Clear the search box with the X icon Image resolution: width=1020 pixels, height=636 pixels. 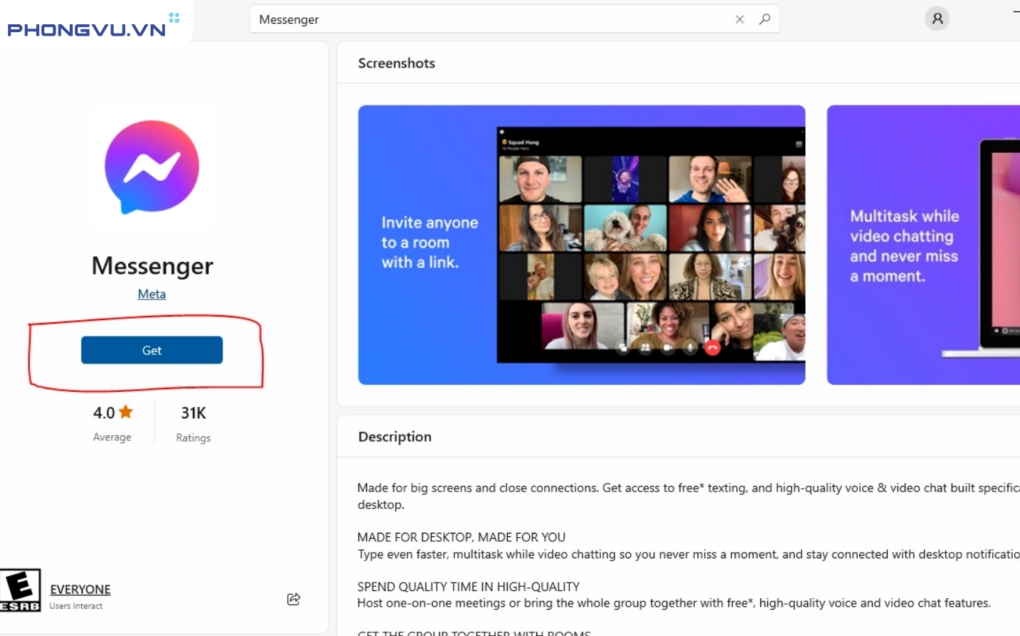click(740, 19)
